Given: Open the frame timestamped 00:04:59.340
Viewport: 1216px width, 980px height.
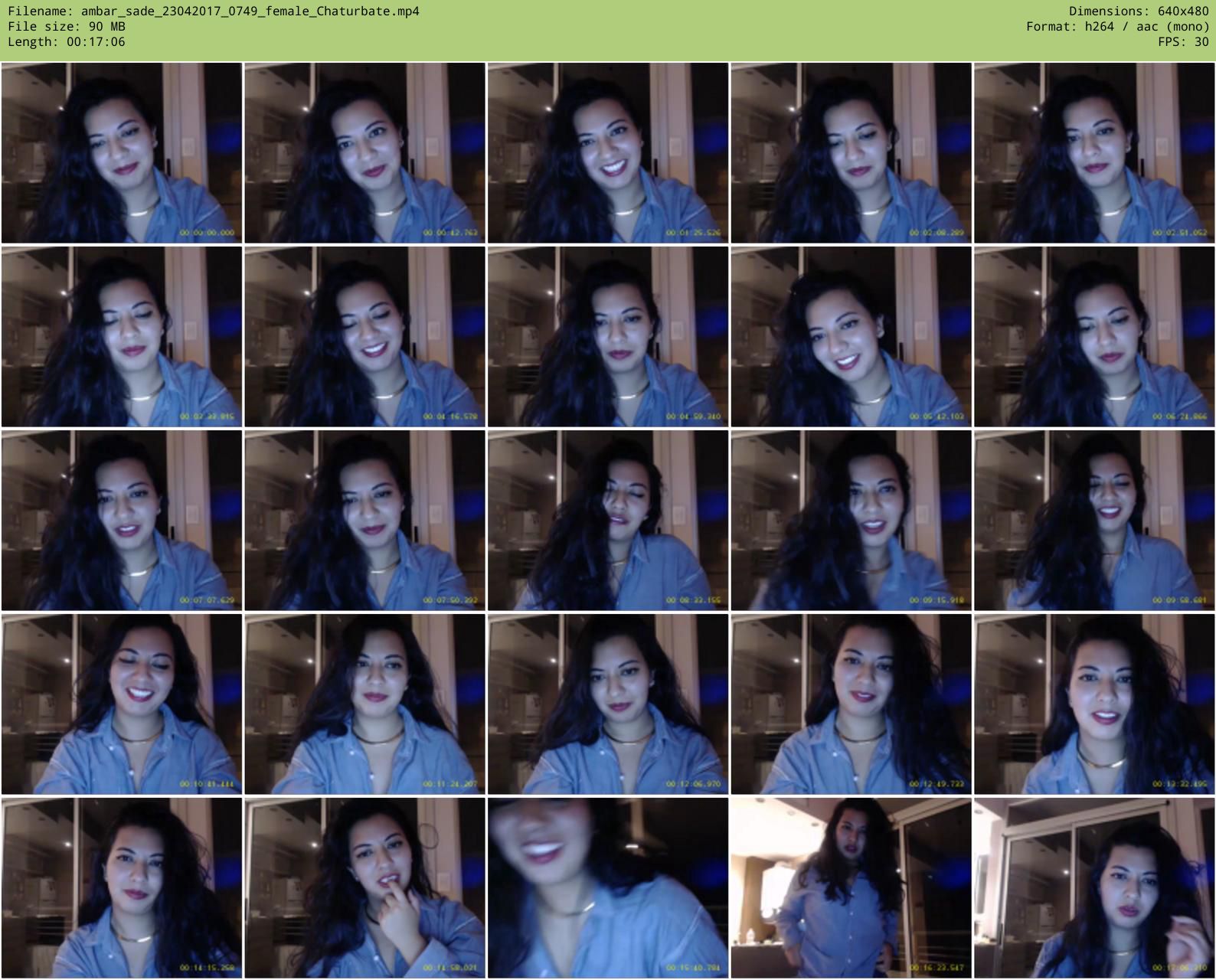Looking at the screenshot, I should point(608,337).
